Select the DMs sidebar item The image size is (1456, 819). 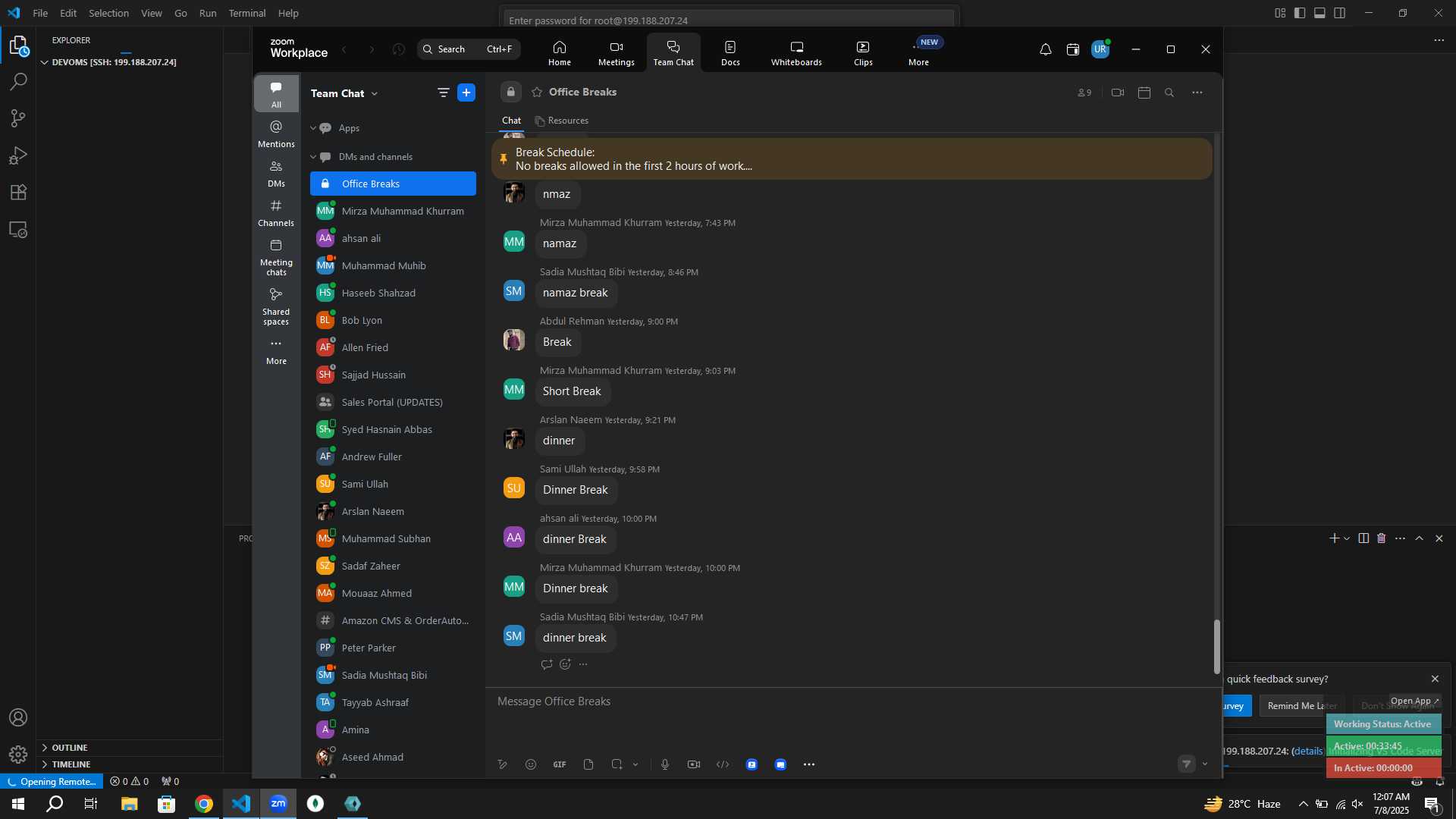coord(276,173)
